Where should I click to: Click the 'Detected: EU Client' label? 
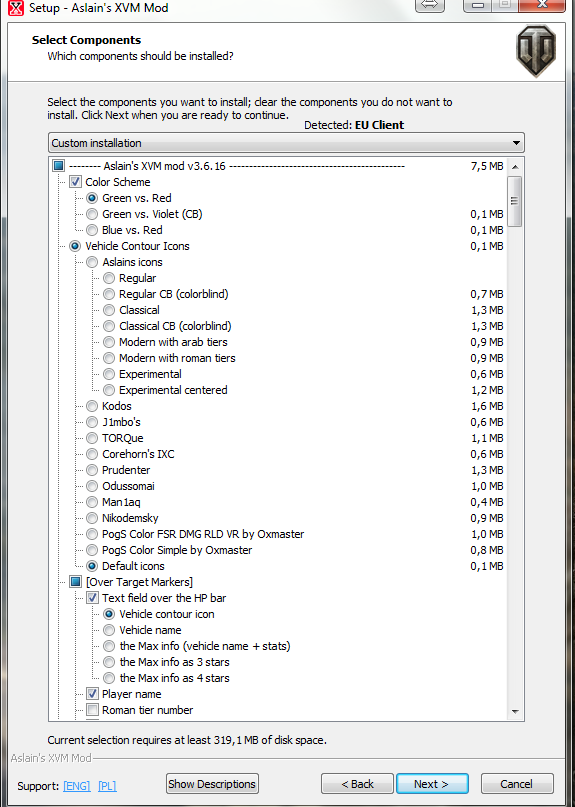tap(354, 125)
